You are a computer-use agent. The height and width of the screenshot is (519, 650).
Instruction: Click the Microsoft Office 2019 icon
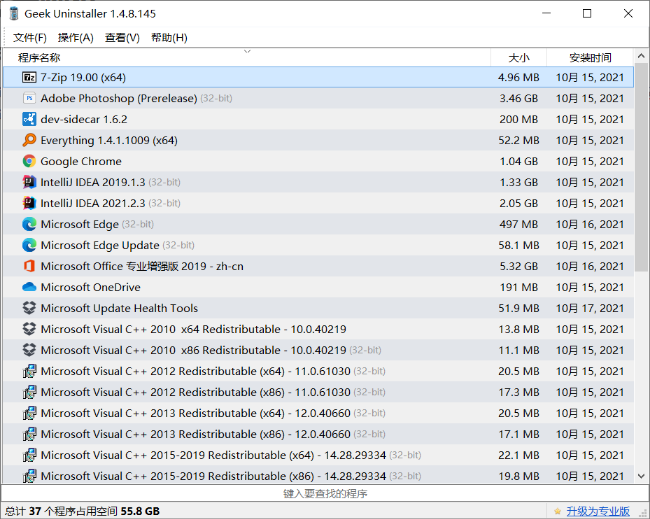(x=29, y=266)
